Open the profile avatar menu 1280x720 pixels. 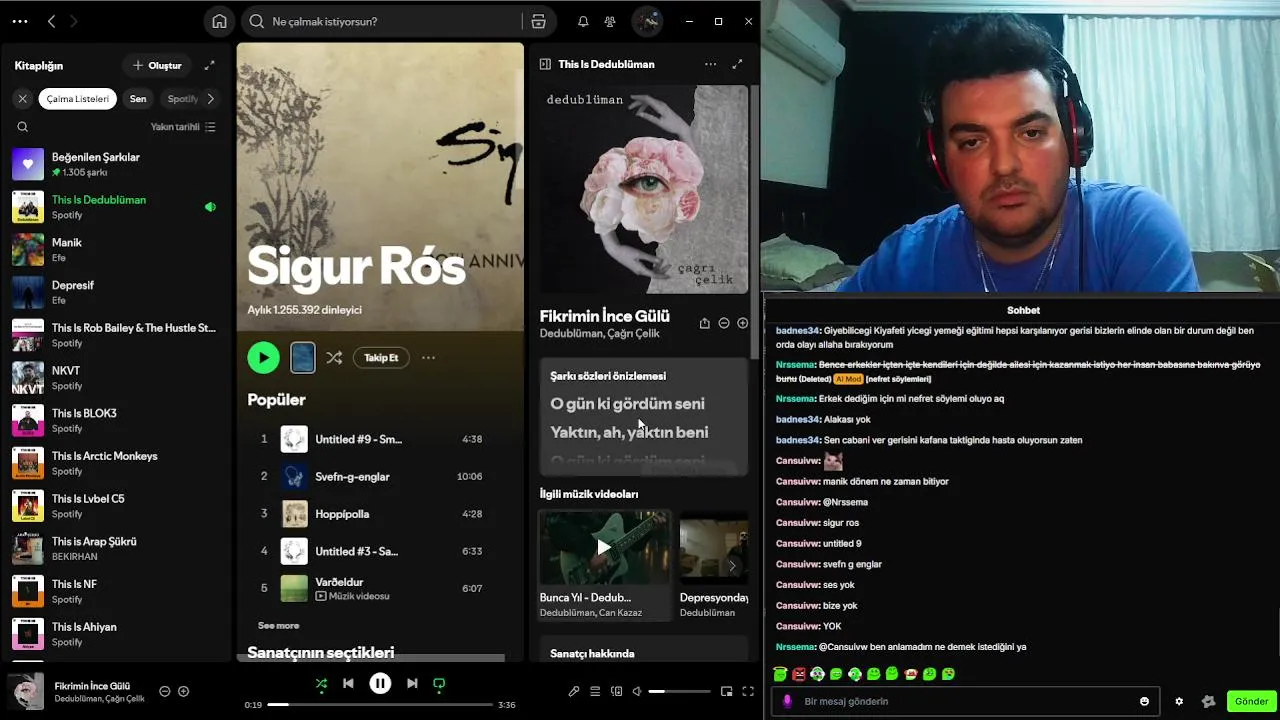[647, 21]
